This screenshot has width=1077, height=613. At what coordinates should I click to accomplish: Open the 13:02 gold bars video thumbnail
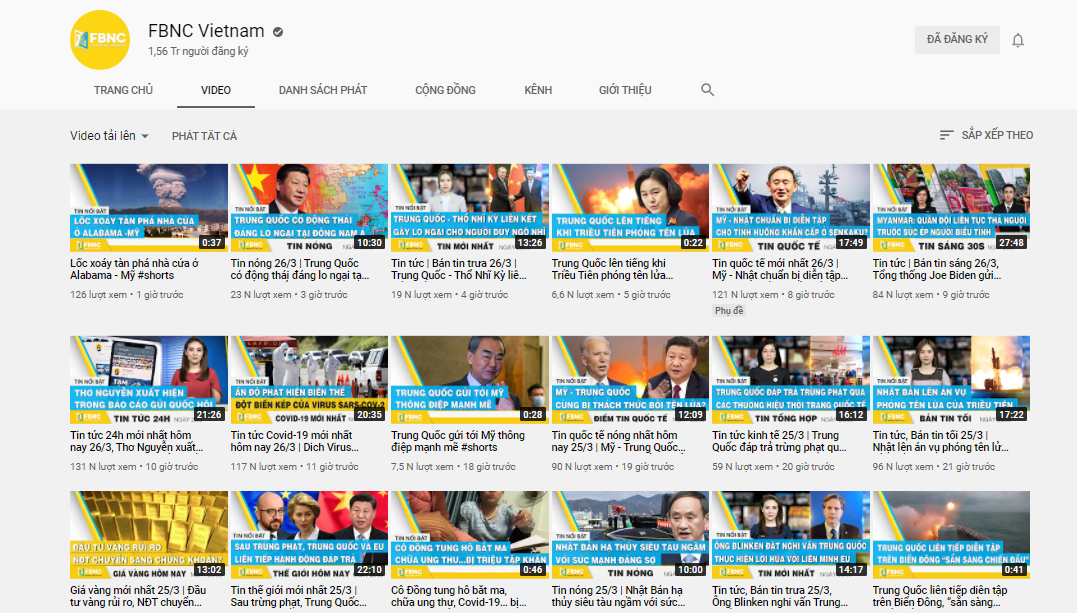149,535
